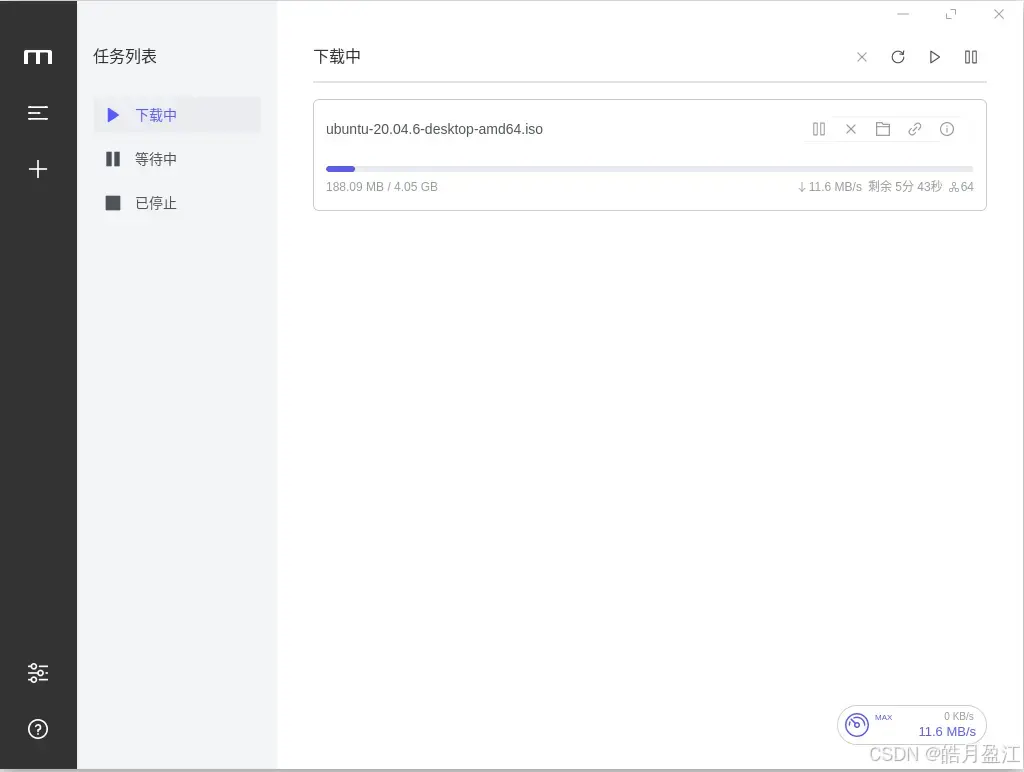The height and width of the screenshot is (772, 1024).
Task: Open Motrix preferences via sliders icon
Action: (38, 672)
